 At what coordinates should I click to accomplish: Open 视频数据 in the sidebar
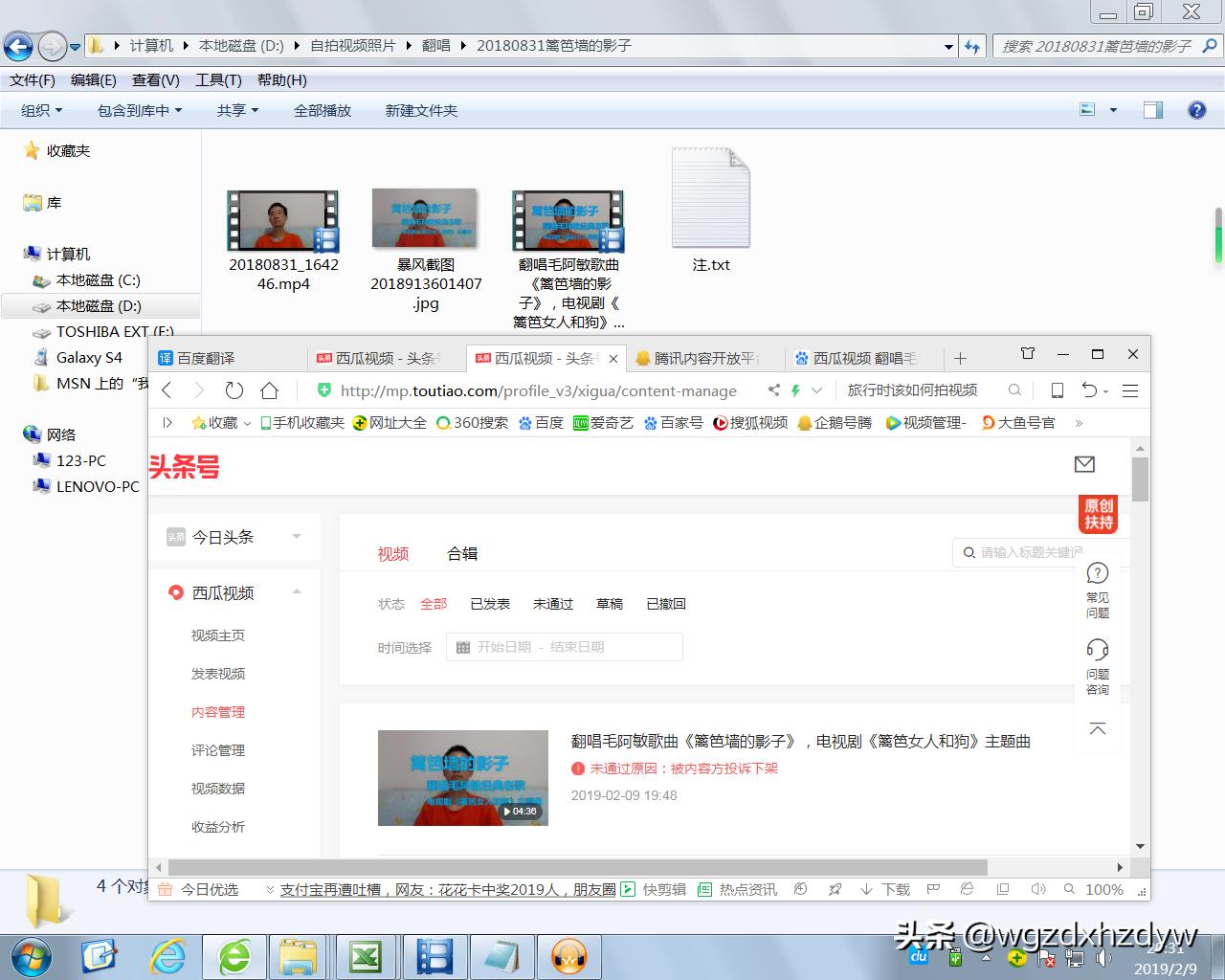[218, 789]
